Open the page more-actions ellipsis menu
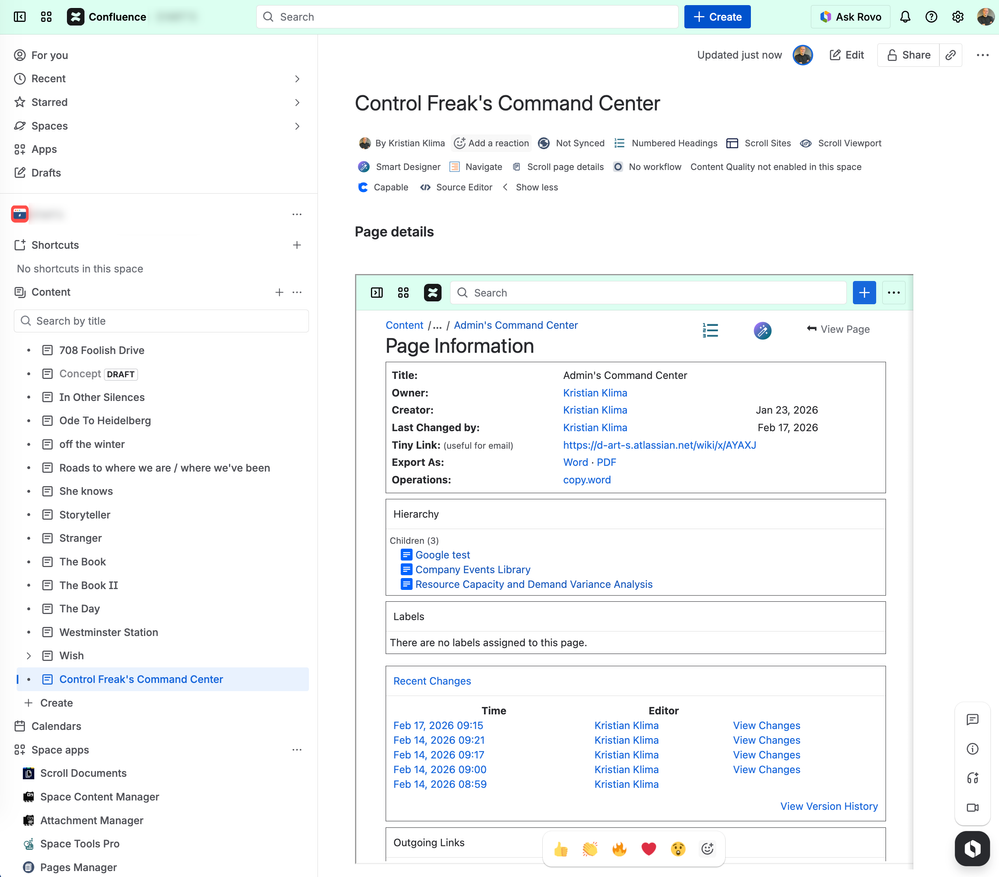 [982, 55]
